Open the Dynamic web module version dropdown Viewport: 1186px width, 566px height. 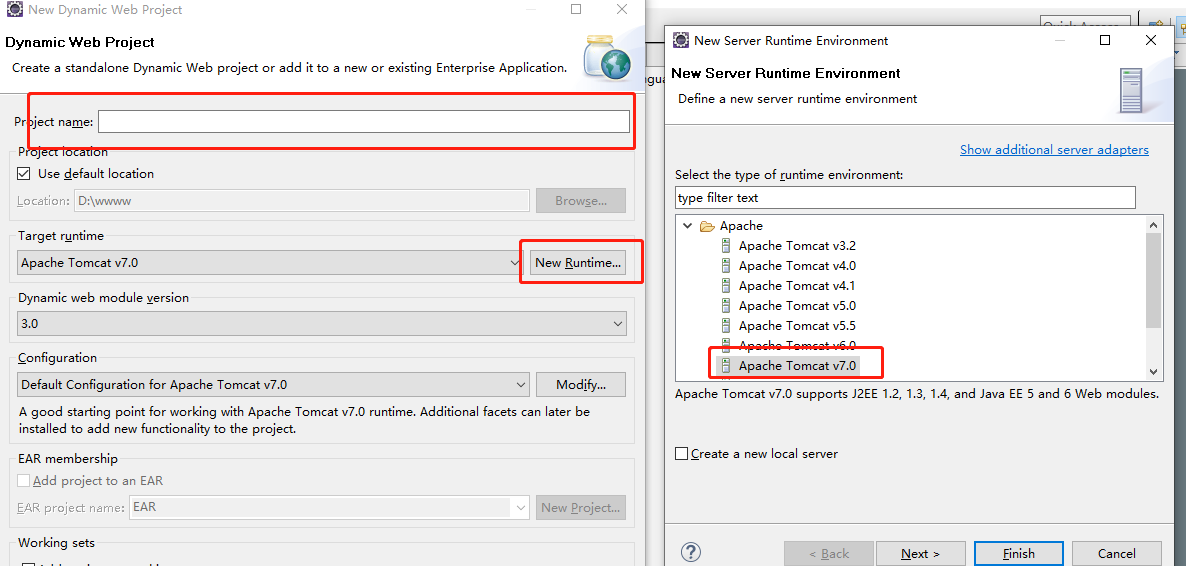pyautogui.click(x=321, y=324)
